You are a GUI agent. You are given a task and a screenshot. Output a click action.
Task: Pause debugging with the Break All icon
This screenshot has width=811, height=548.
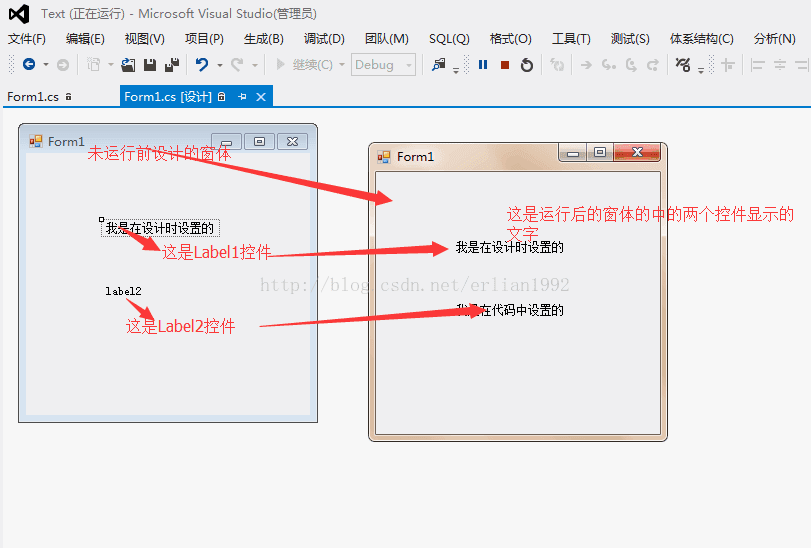483,65
